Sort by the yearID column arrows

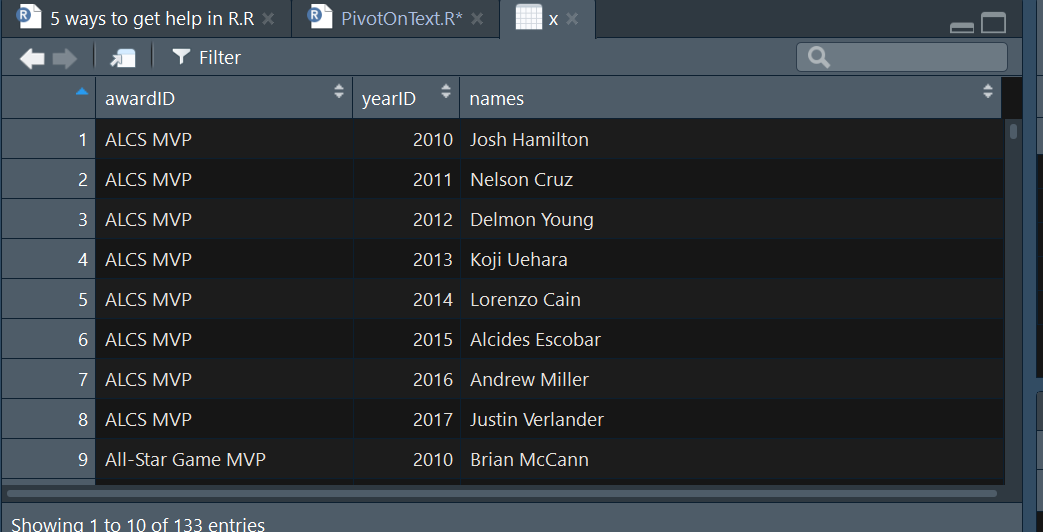[x=446, y=92]
